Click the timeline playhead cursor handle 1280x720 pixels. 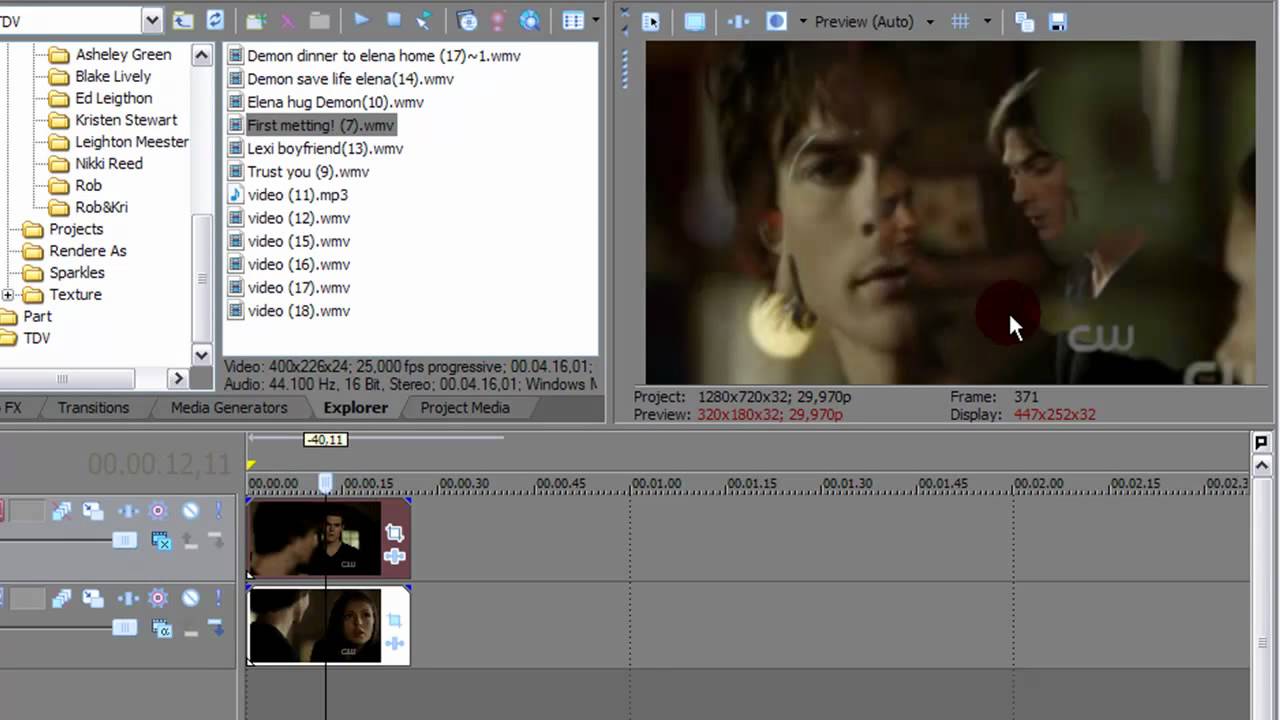325,484
